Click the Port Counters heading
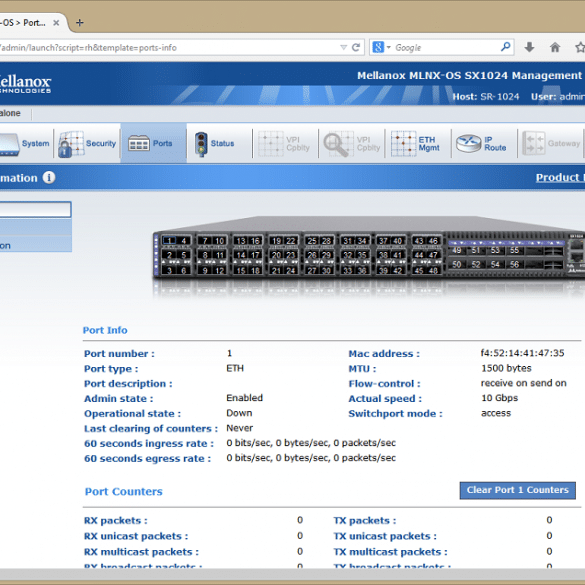 [x=123, y=491]
